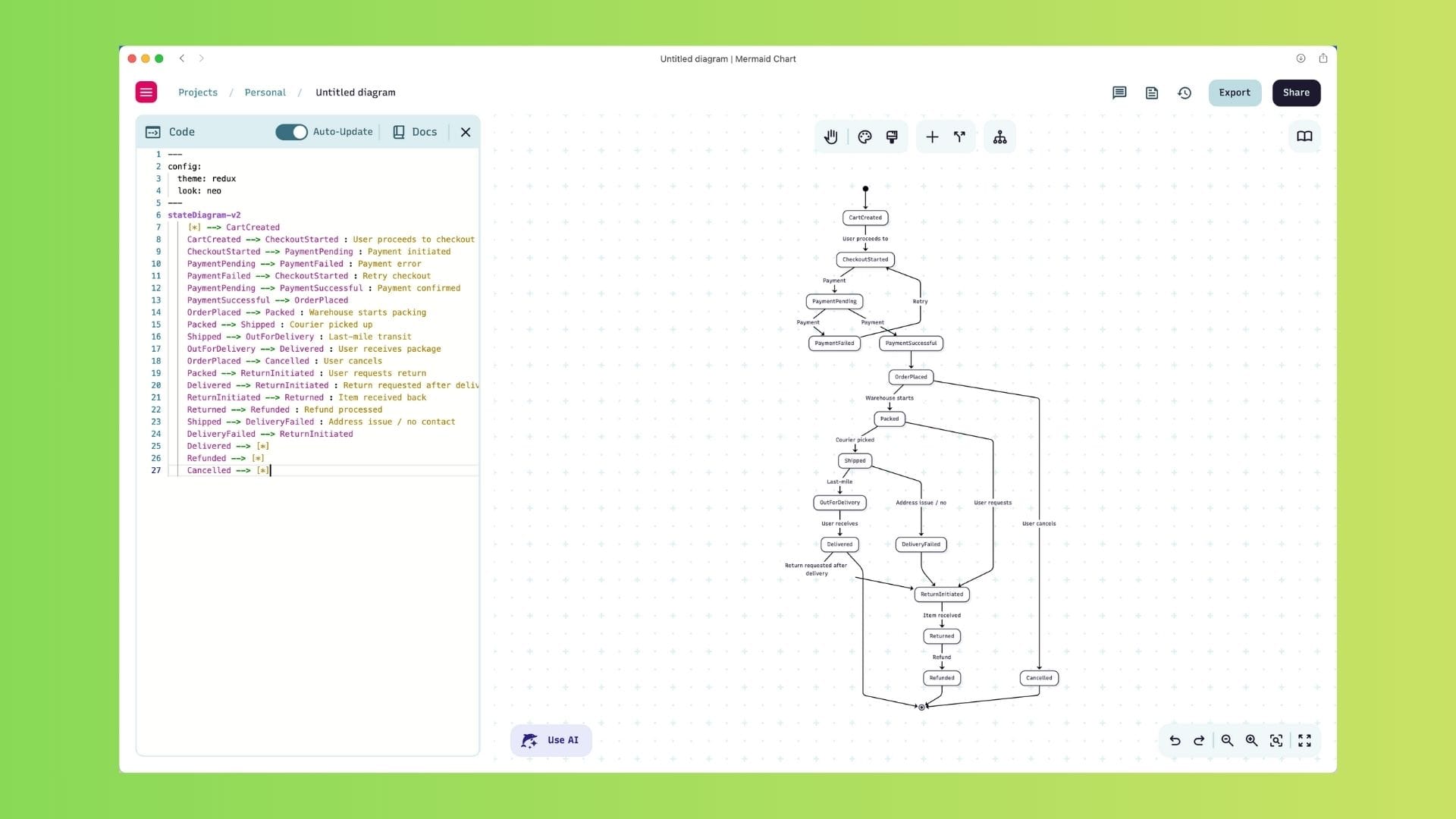Close the Code panel

pyautogui.click(x=466, y=132)
